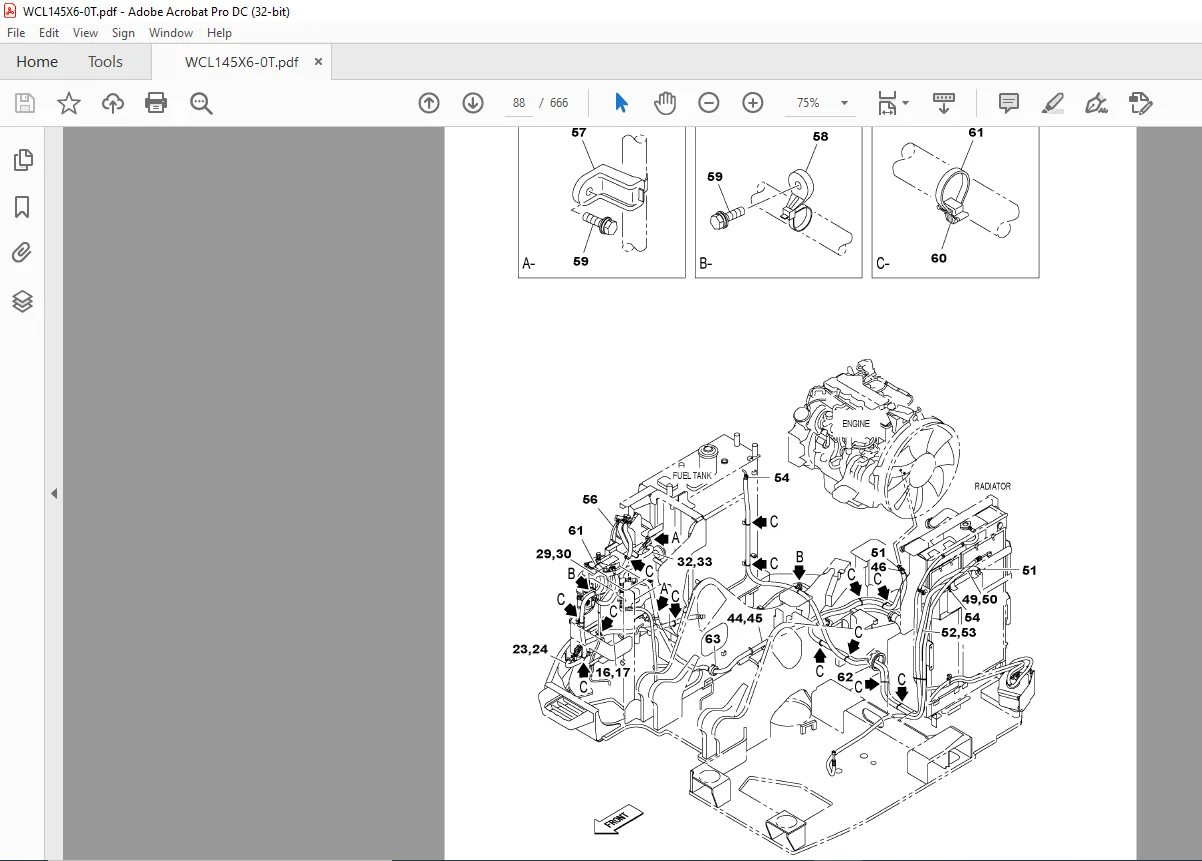Open the Sign menu

[123, 33]
